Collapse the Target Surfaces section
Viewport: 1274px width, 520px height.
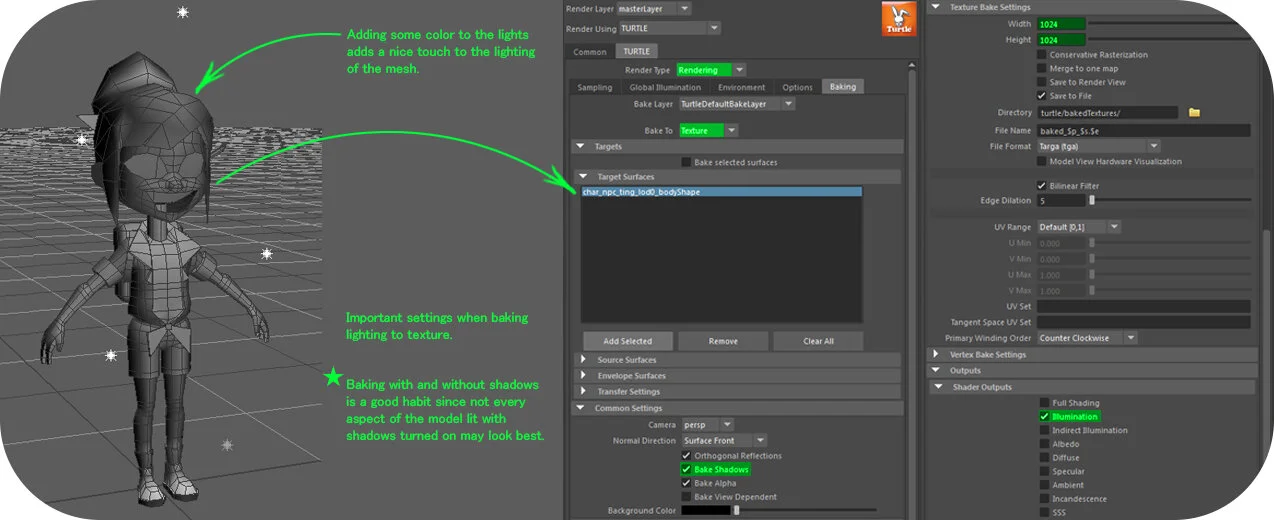point(584,177)
